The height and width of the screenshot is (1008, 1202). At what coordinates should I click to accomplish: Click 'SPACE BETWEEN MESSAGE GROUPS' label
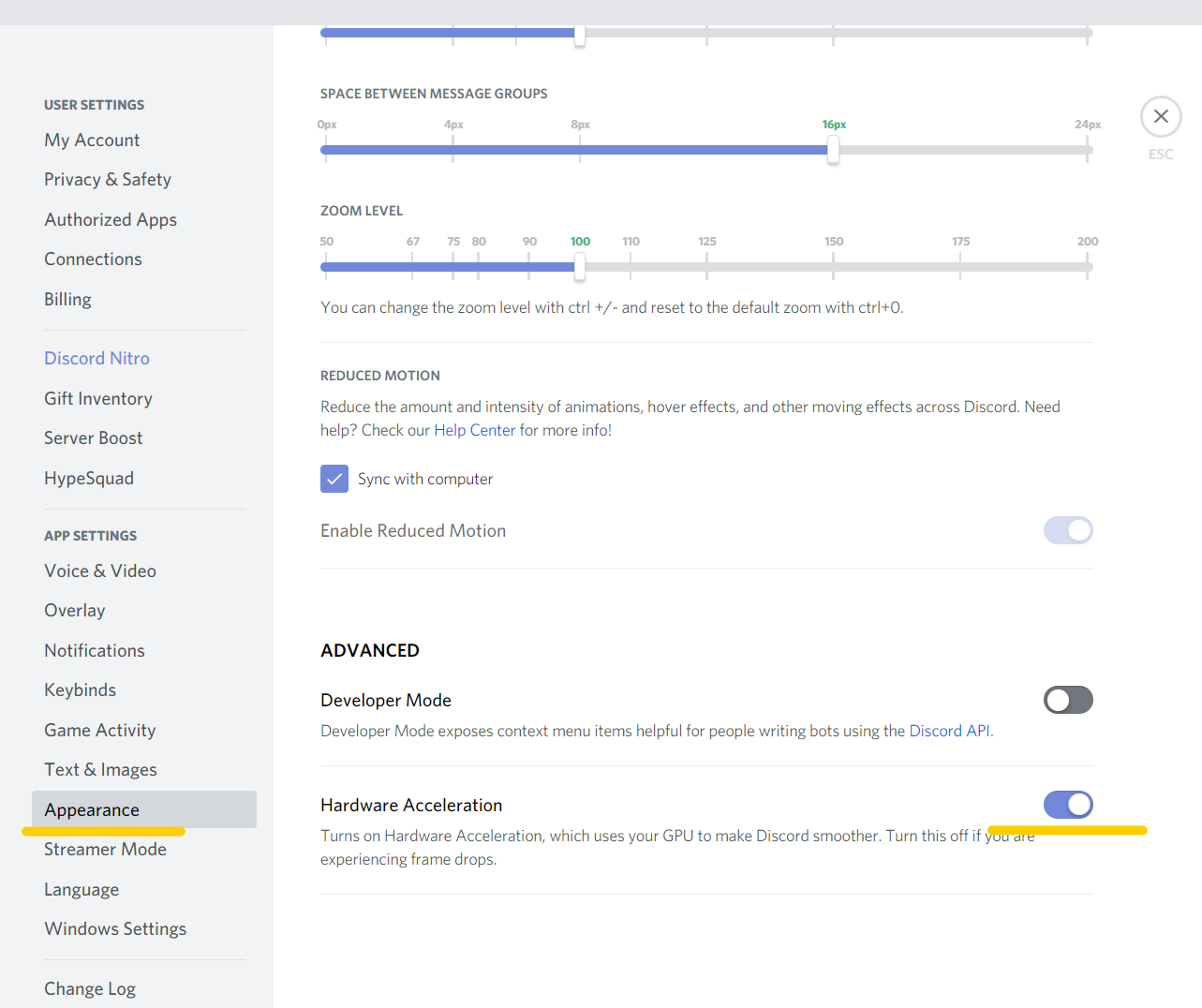point(434,94)
